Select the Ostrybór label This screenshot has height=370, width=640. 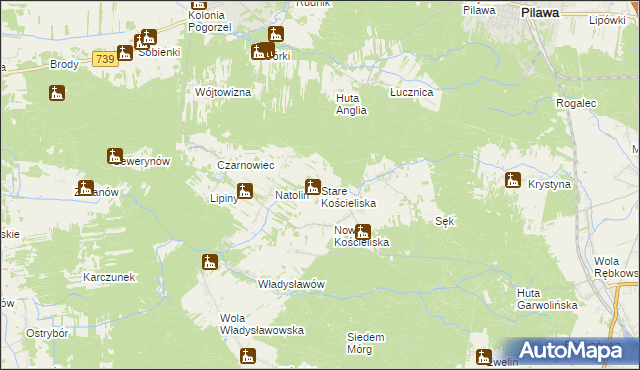[x=47, y=334]
